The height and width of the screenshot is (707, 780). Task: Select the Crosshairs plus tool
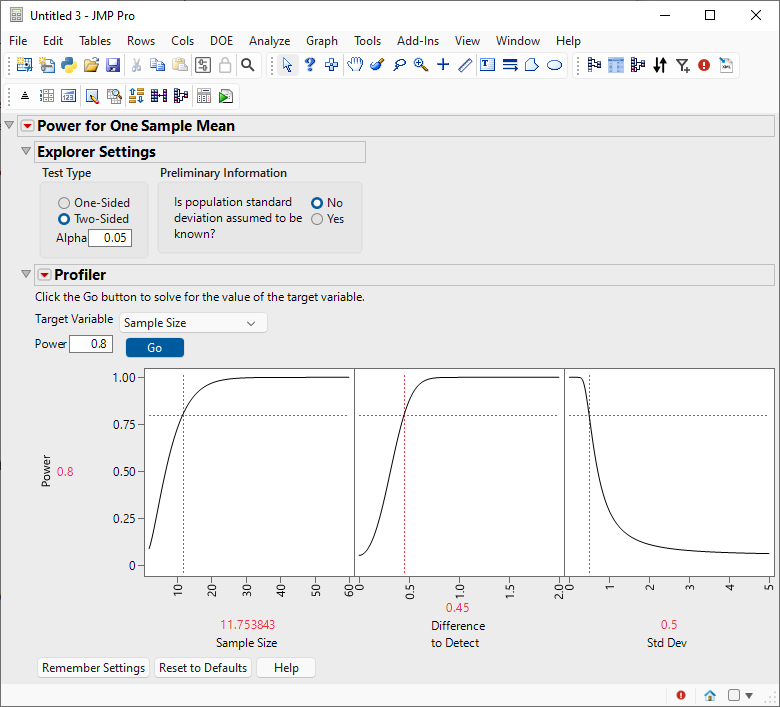tap(443, 65)
